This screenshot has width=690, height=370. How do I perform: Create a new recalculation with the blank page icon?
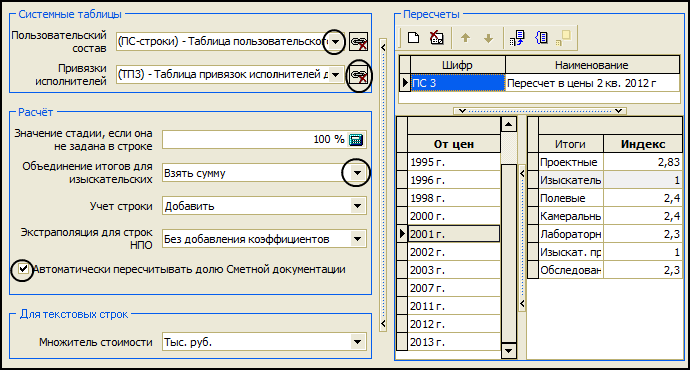(x=413, y=38)
